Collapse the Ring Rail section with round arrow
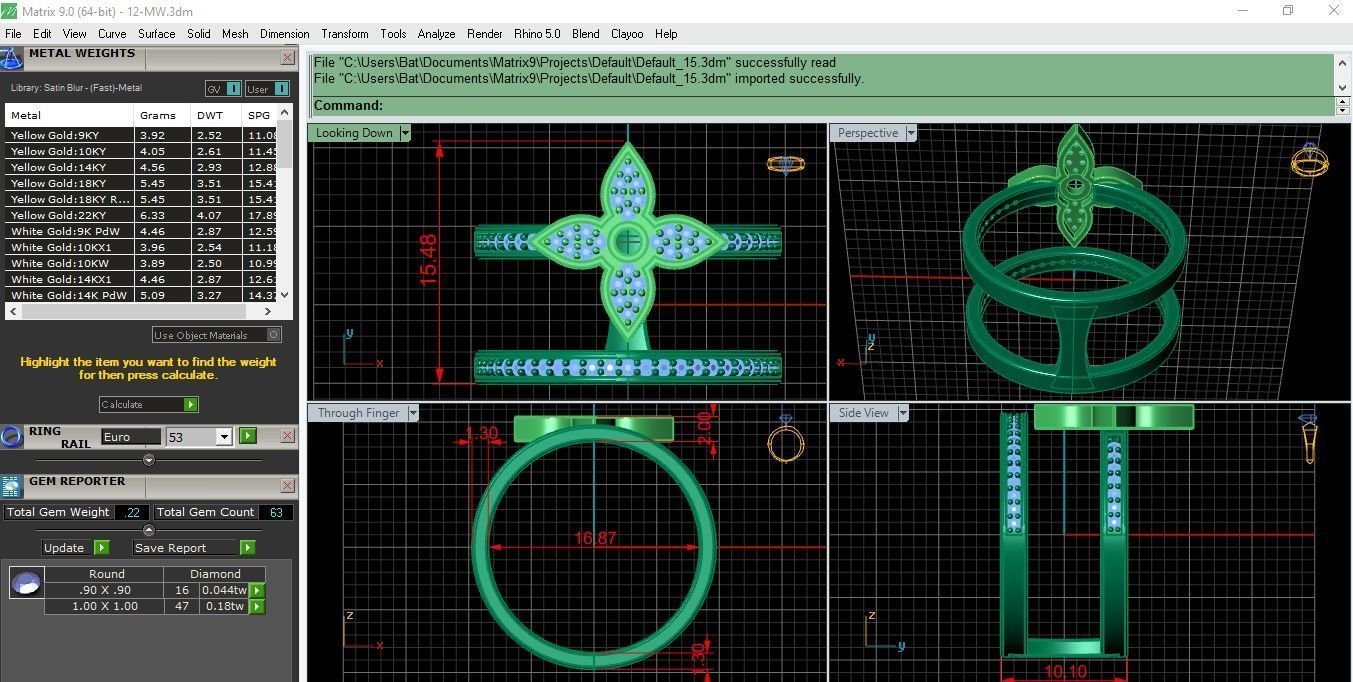Image resolution: width=1353 pixels, height=682 pixels. tap(149, 460)
